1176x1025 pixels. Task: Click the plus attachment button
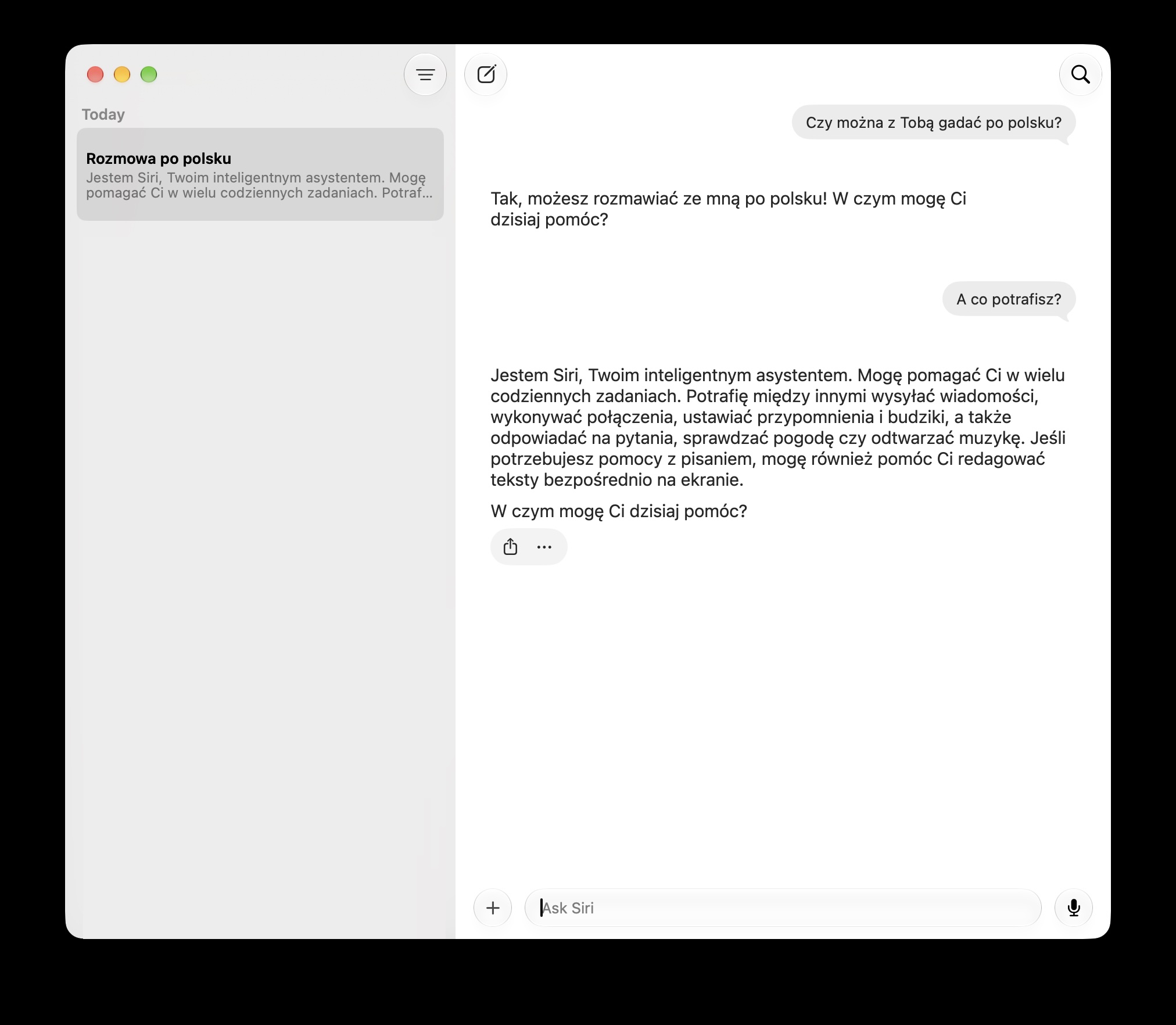493,908
